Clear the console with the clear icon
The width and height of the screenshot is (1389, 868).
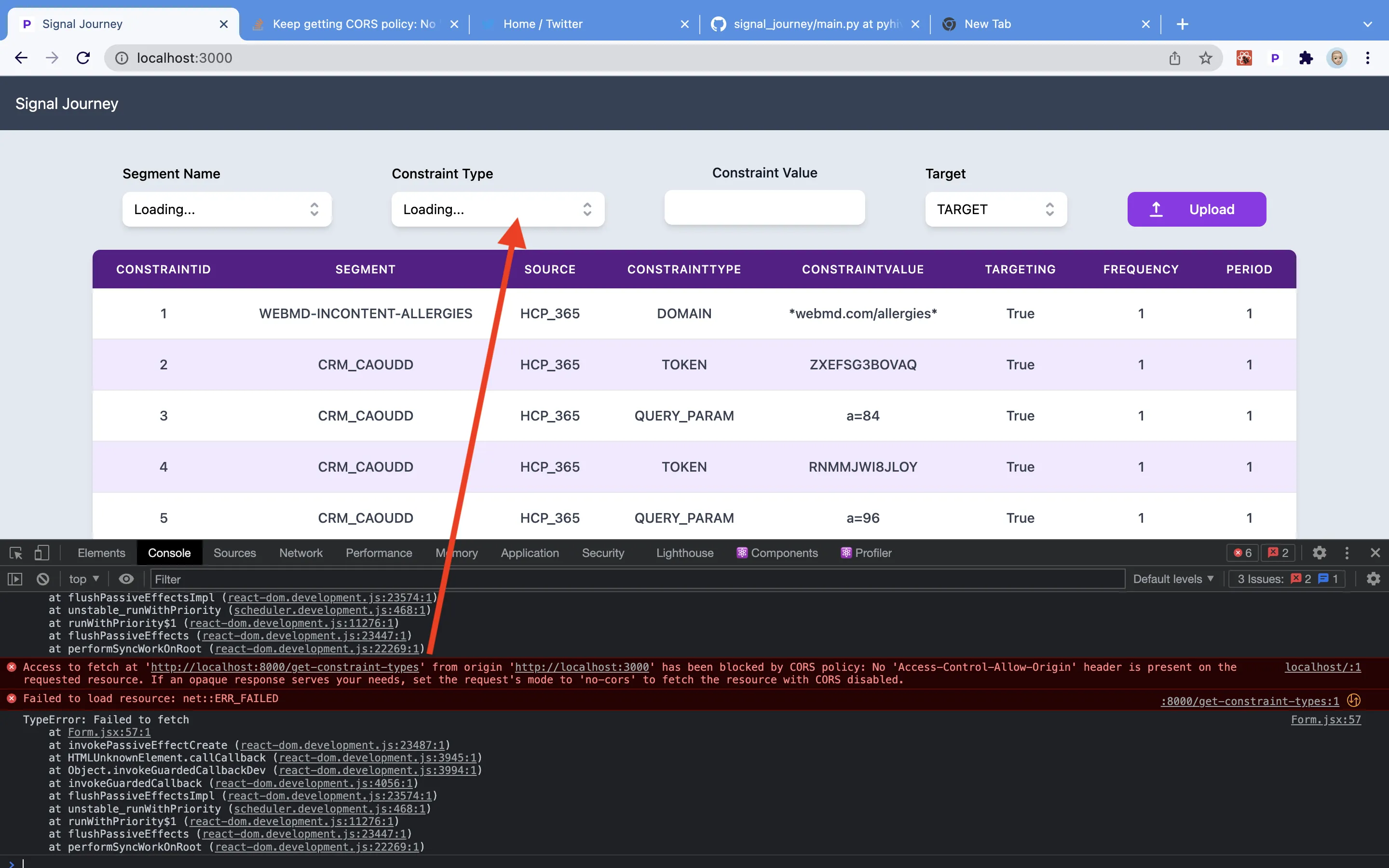tap(42, 579)
